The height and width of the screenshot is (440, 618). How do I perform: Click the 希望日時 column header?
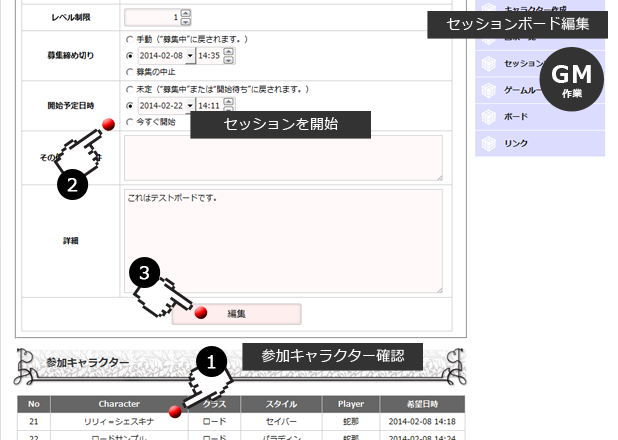422,404
